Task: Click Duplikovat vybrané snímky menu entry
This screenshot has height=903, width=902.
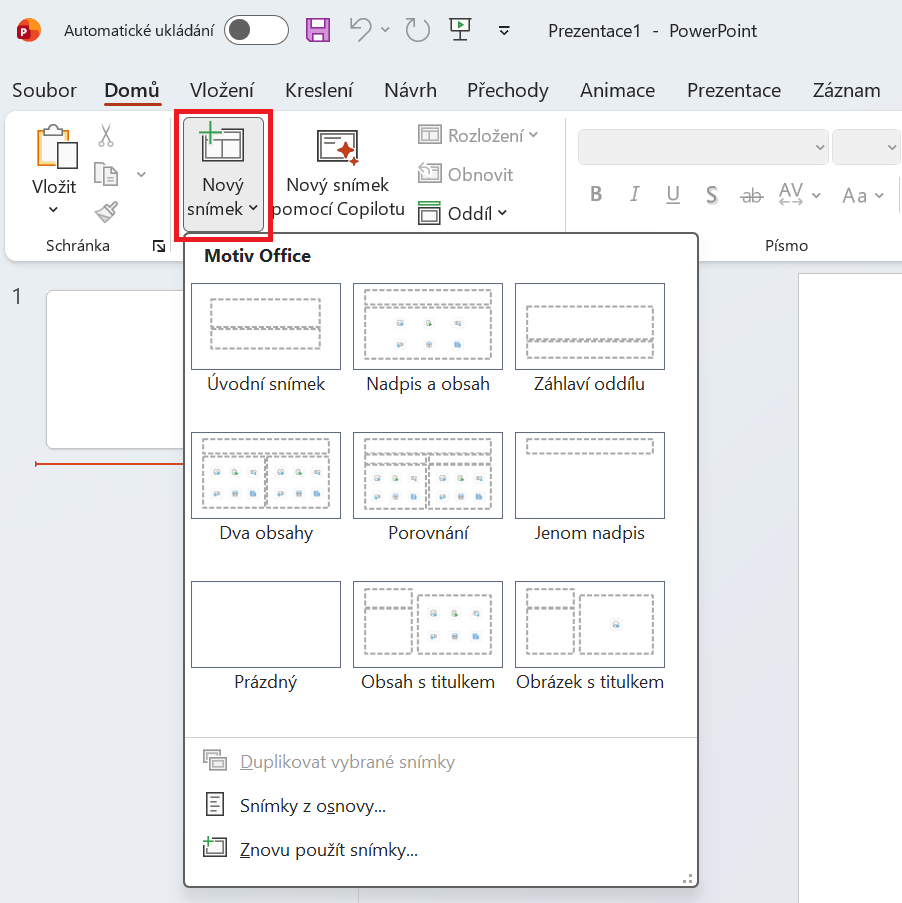Action: [x=441, y=761]
